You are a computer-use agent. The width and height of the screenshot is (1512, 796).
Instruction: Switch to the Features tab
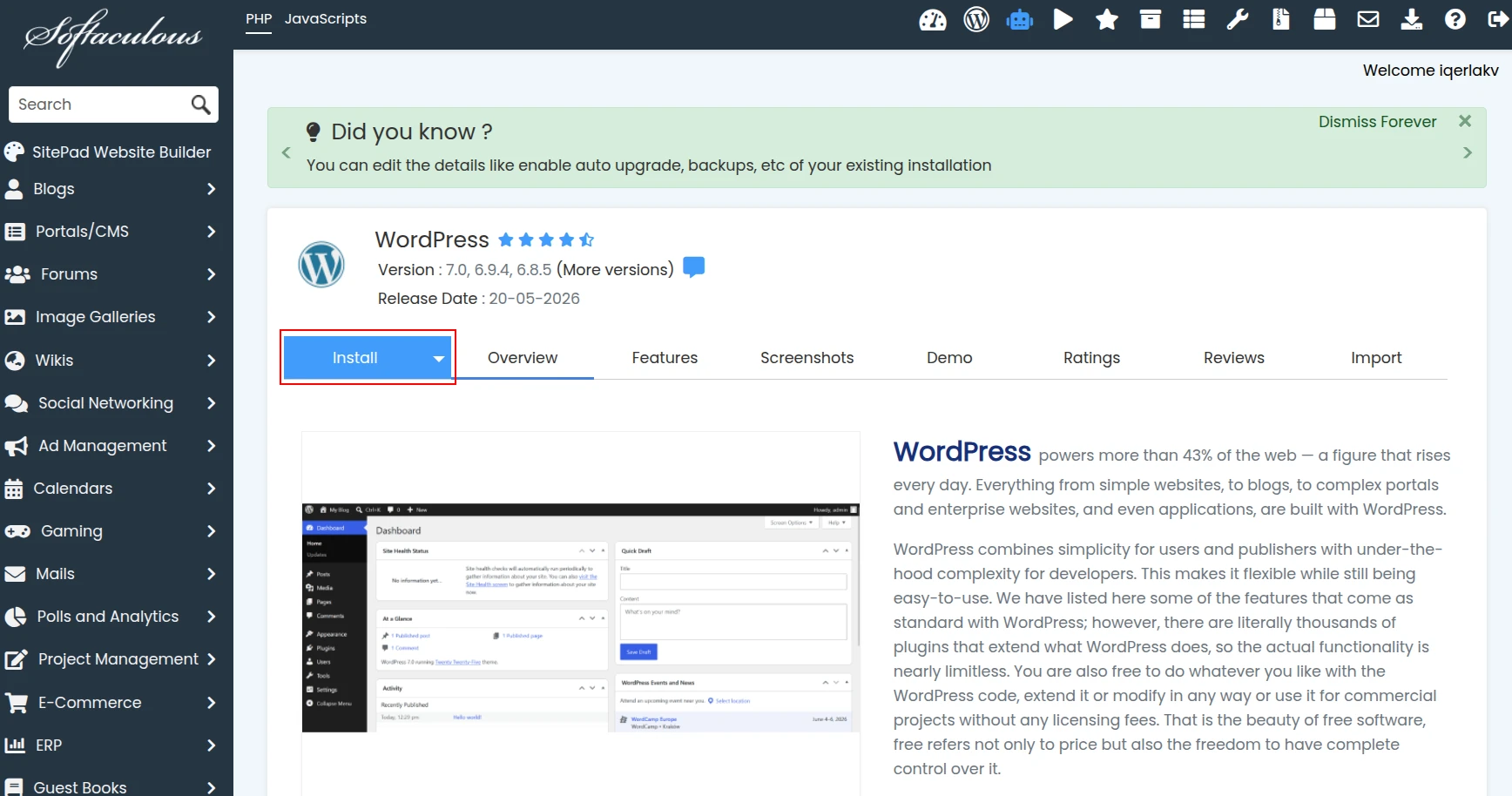(665, 358)
